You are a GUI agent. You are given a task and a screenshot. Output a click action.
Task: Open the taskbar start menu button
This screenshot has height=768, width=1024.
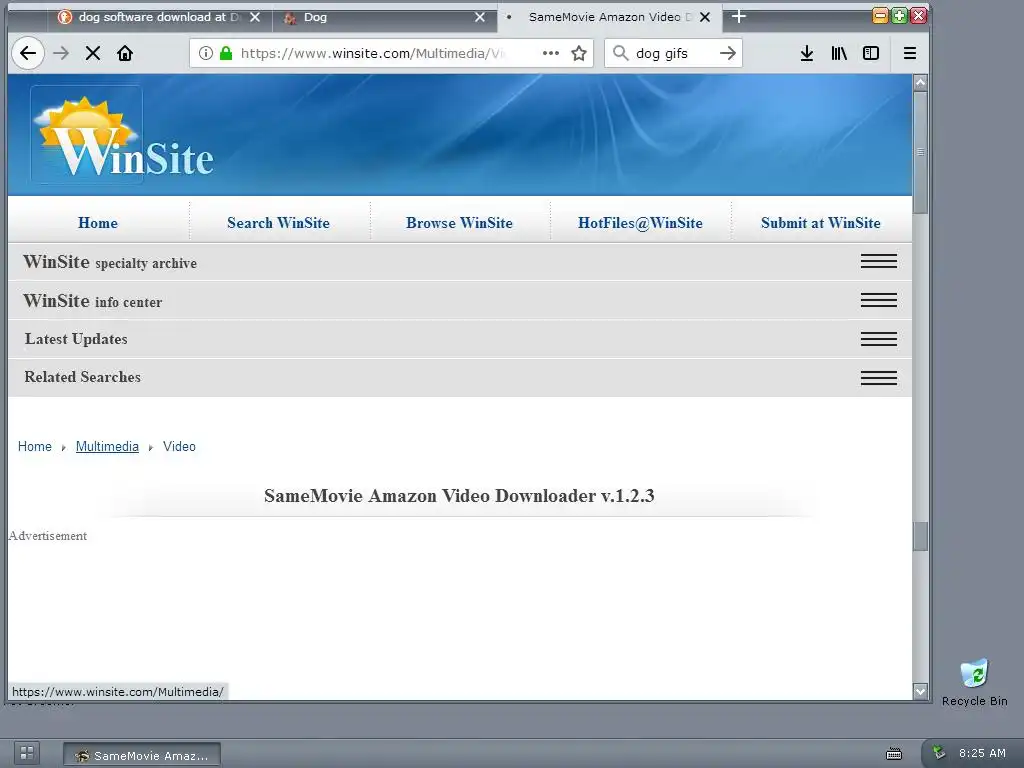point(27,753)
